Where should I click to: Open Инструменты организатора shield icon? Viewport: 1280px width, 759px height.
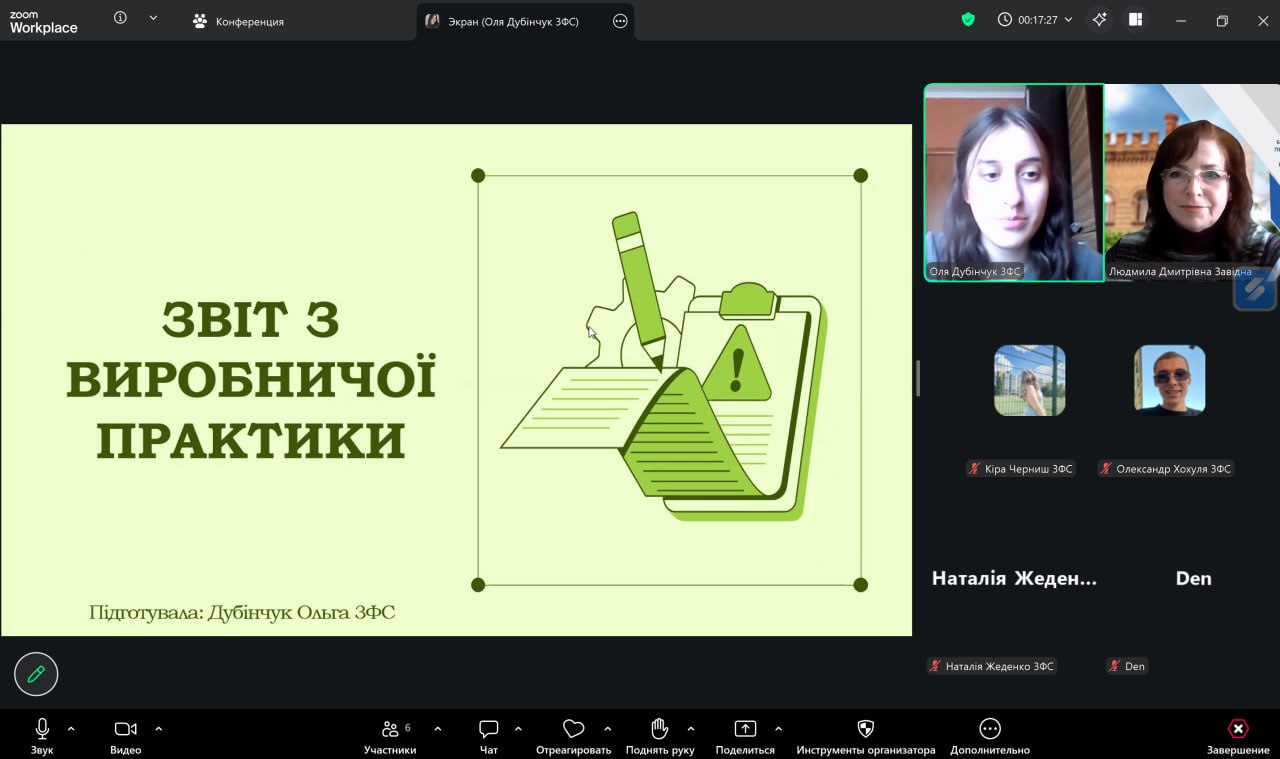[866, 729]
